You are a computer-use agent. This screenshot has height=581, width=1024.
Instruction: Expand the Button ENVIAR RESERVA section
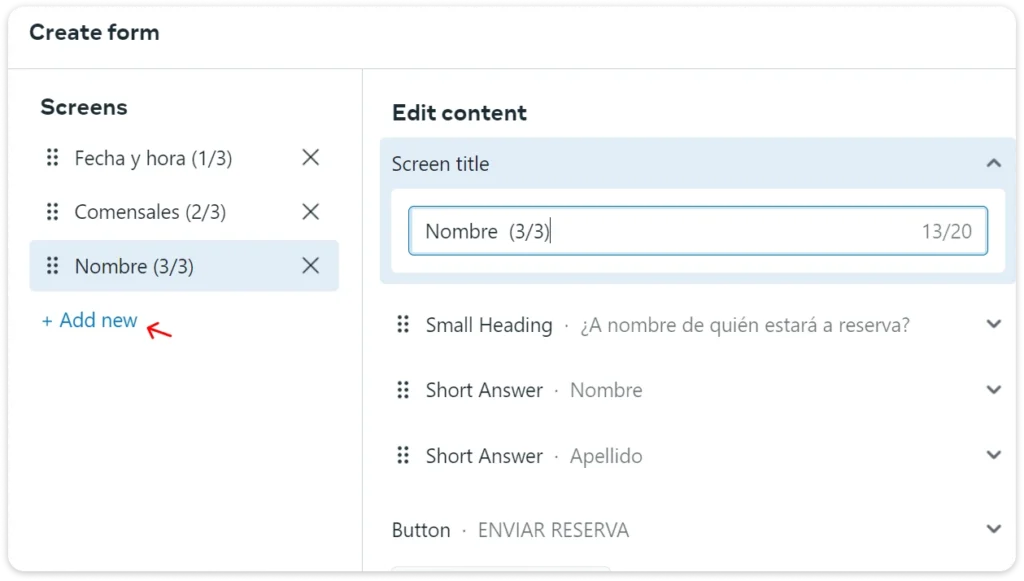pyautogui.click(x=993, y=529)
